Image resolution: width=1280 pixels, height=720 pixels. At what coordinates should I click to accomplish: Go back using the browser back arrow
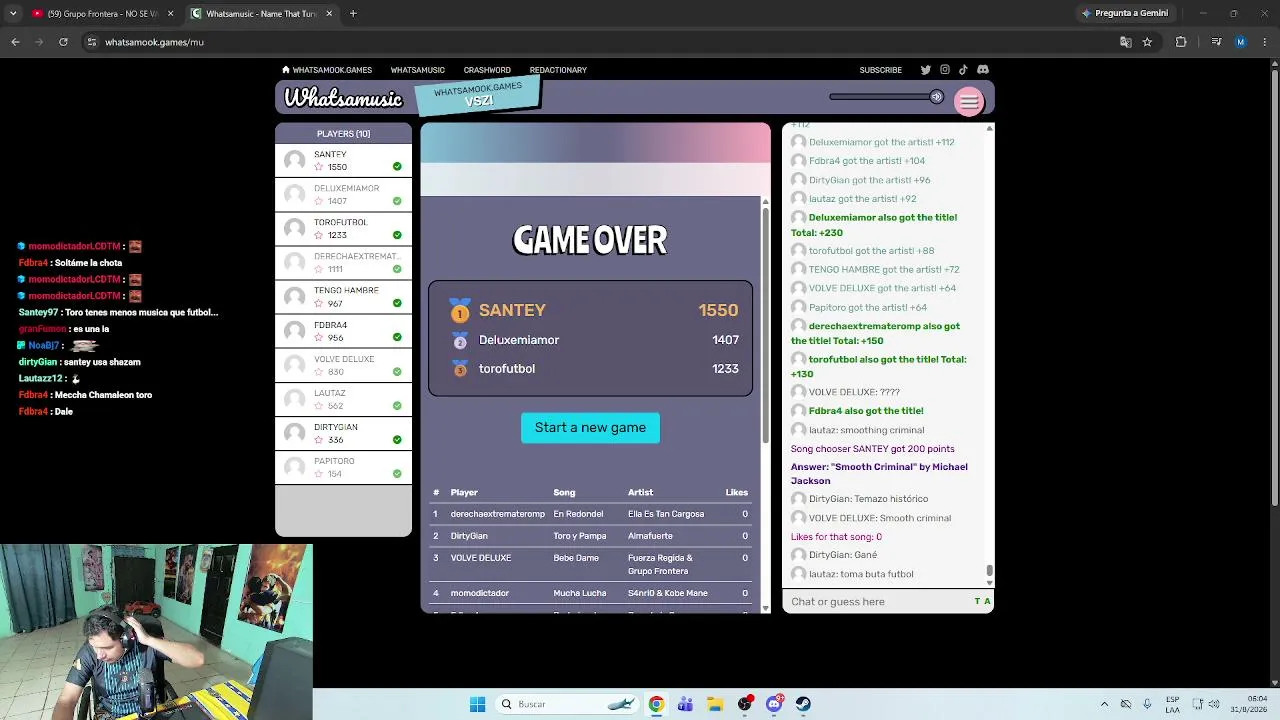[15, 42]
